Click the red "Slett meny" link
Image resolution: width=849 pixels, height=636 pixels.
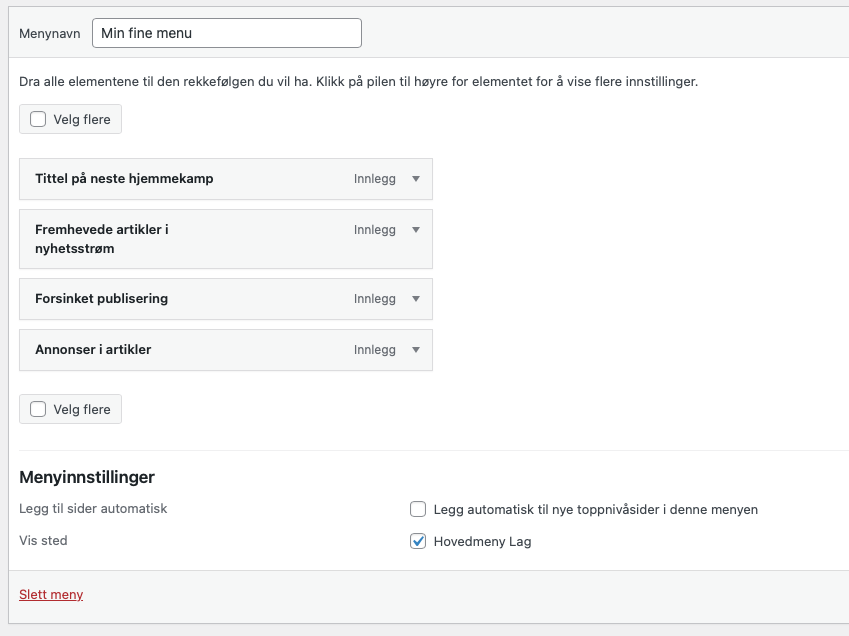[x=51, y=595]
